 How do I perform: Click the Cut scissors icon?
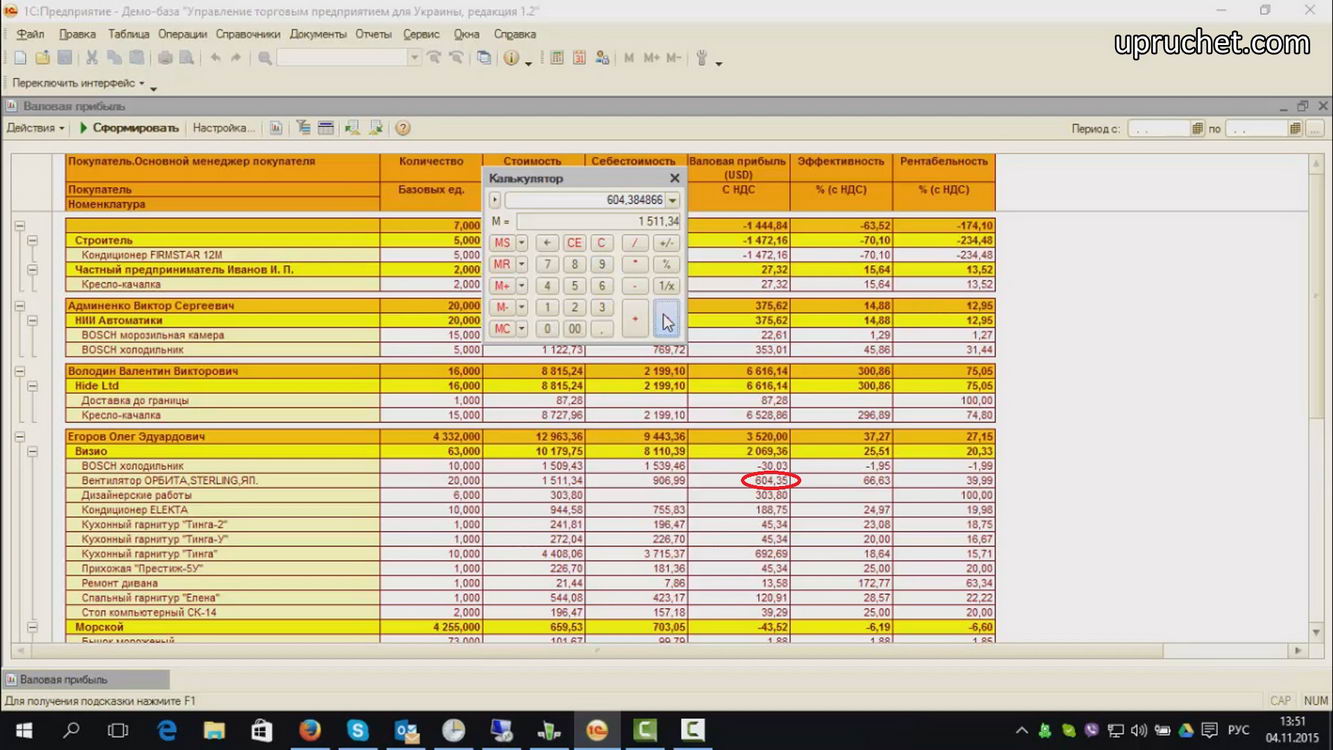point(91,59)
